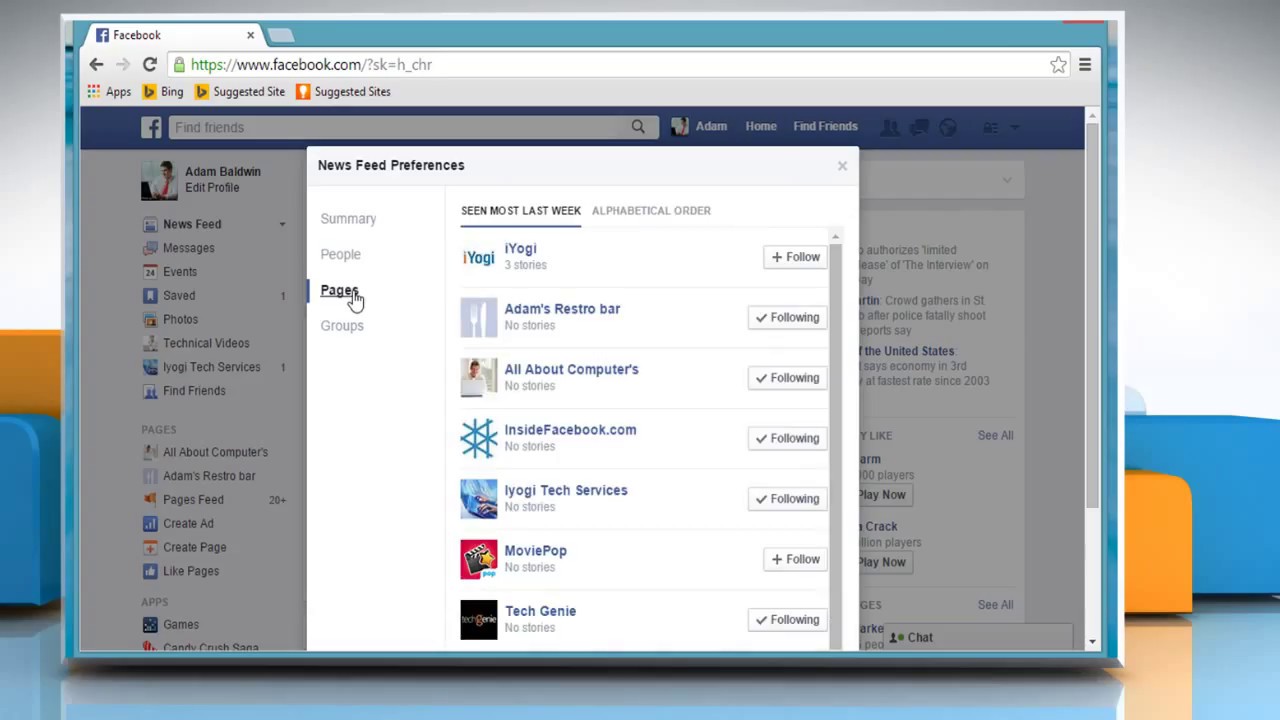Reload the page with refresh icon
This screenshot has height=720, width=1280.
click(149, 65)
